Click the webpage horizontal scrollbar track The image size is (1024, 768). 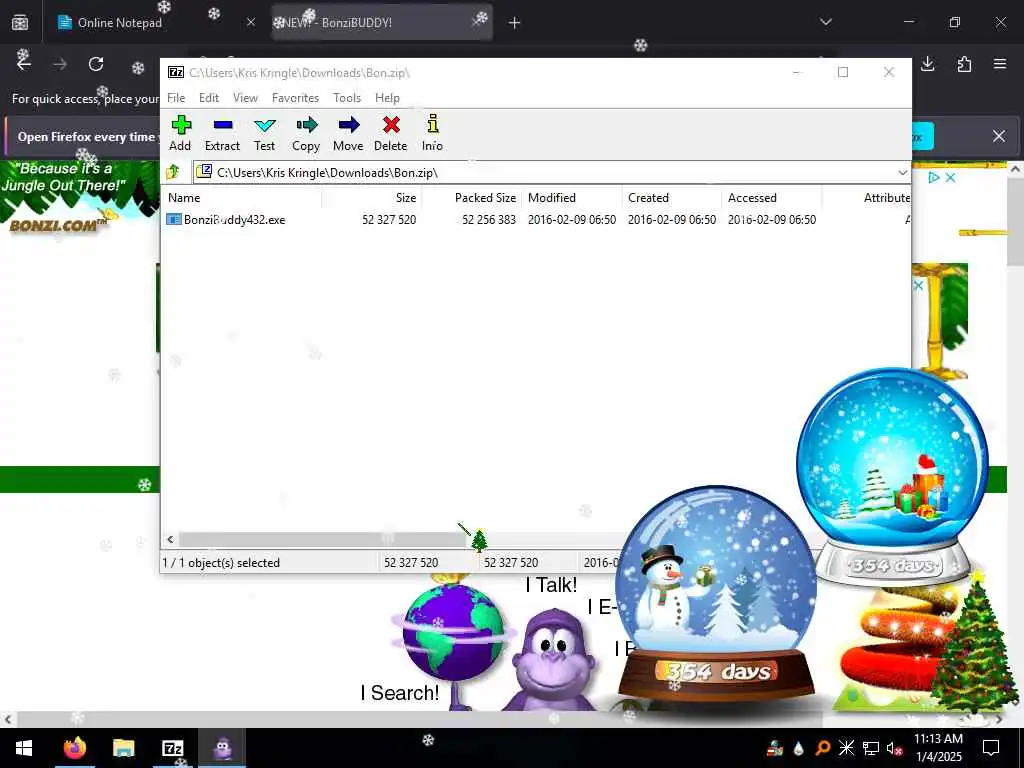click(503, 720)
